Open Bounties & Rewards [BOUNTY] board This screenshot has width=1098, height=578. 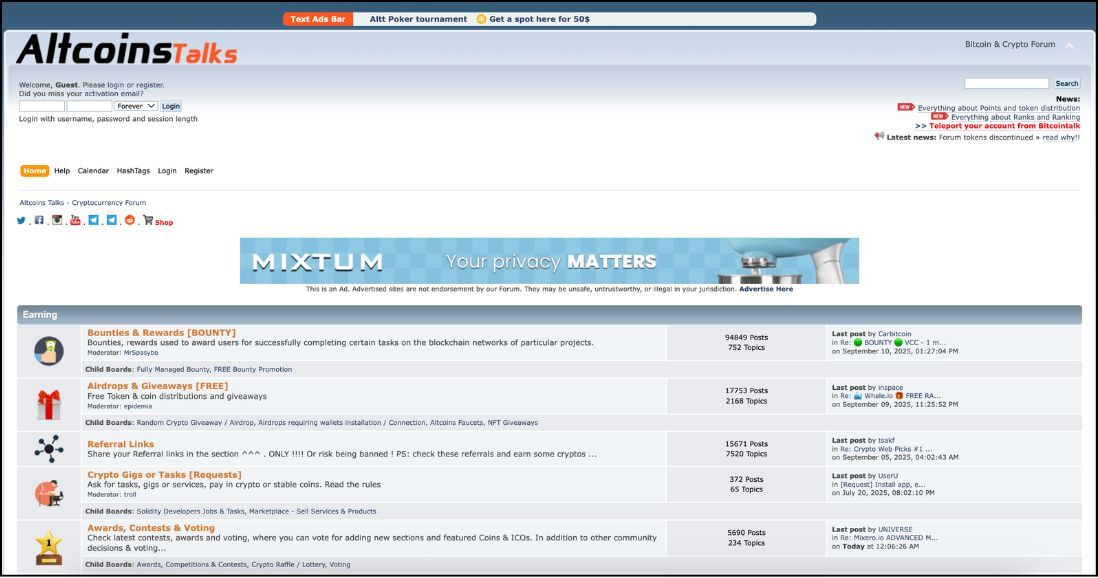(162, 333)
